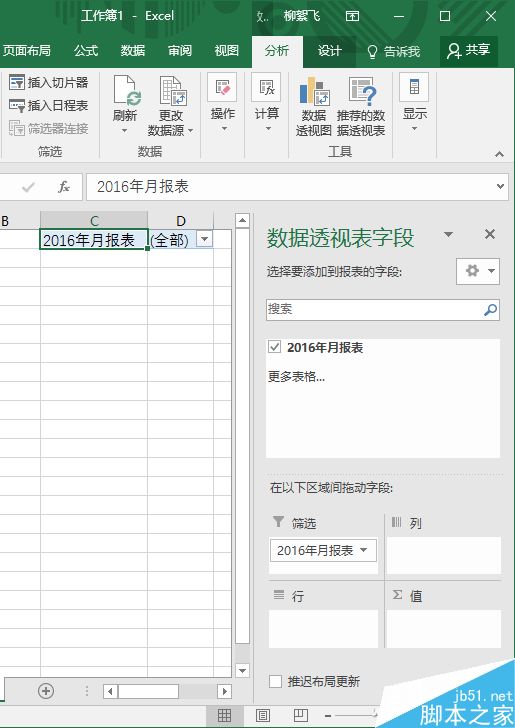Click the horizontal scrollbar thumb
This screenshot has height=728, width=515.
click(148, 691)
